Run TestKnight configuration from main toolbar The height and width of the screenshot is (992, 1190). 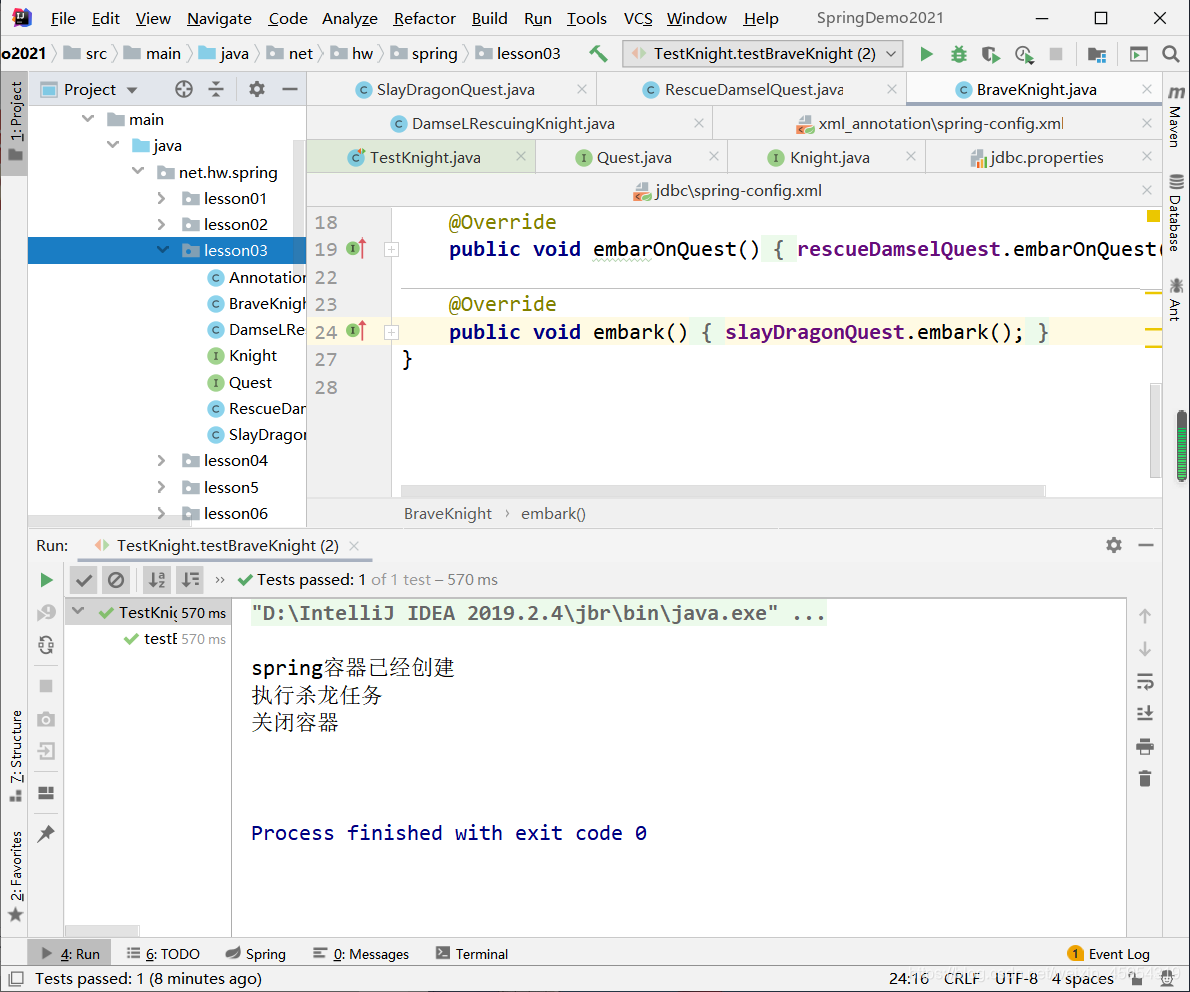926,54
